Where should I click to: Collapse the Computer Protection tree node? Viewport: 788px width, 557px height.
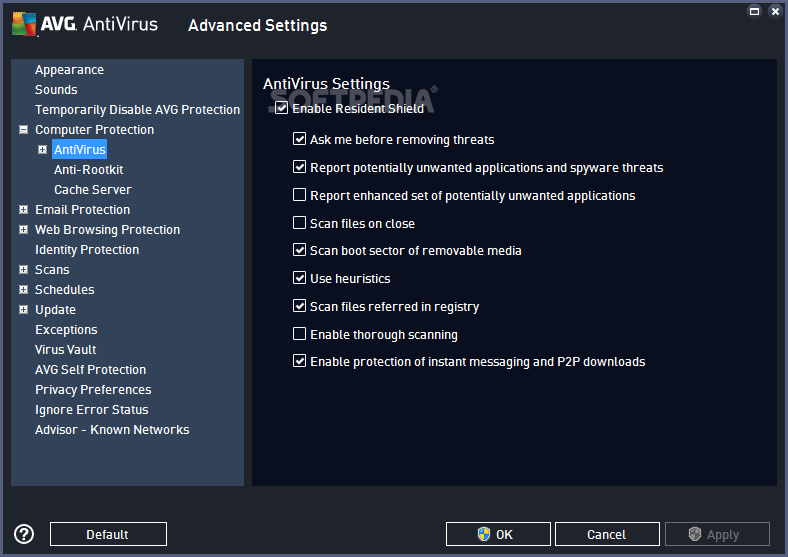[x=23, y=130]
